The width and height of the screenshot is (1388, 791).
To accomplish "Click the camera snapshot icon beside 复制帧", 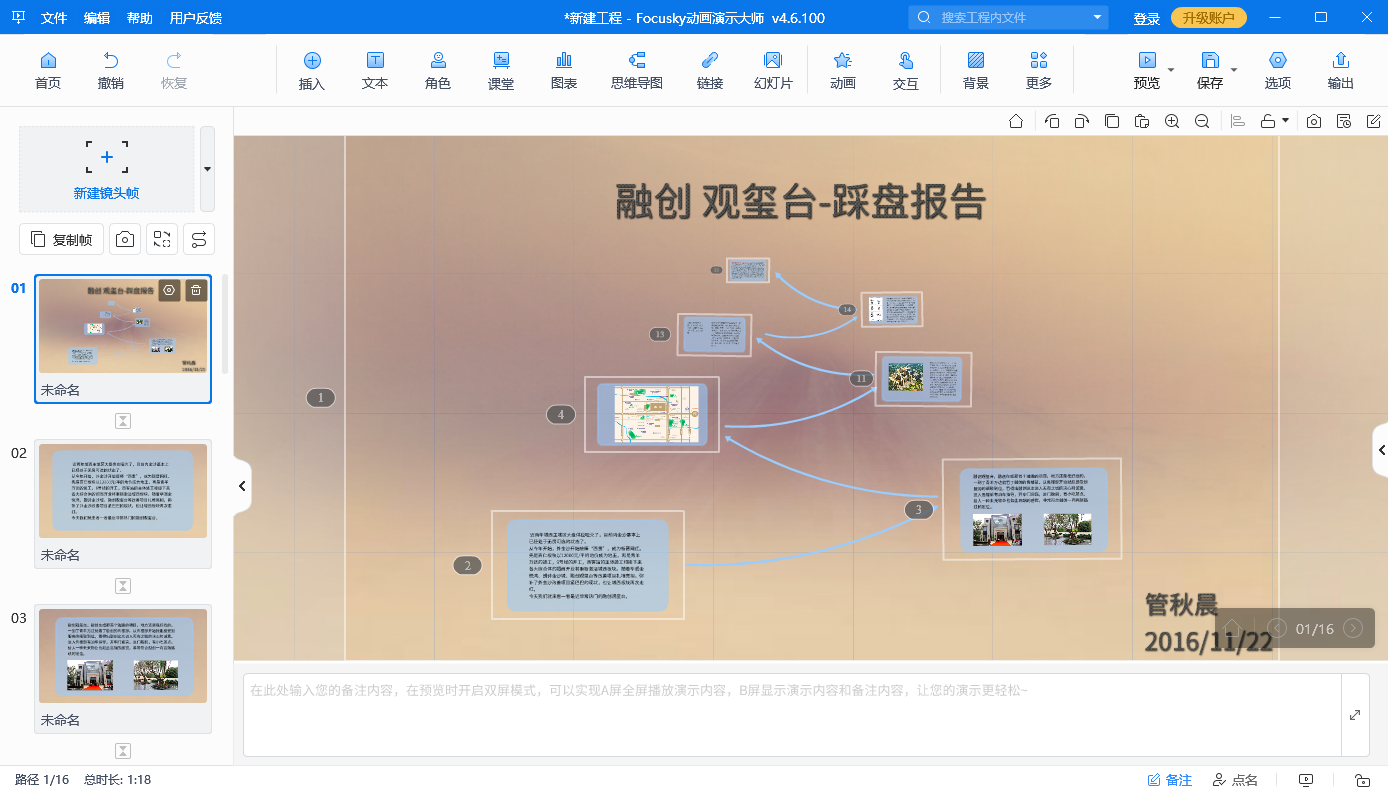I will 125,239.
